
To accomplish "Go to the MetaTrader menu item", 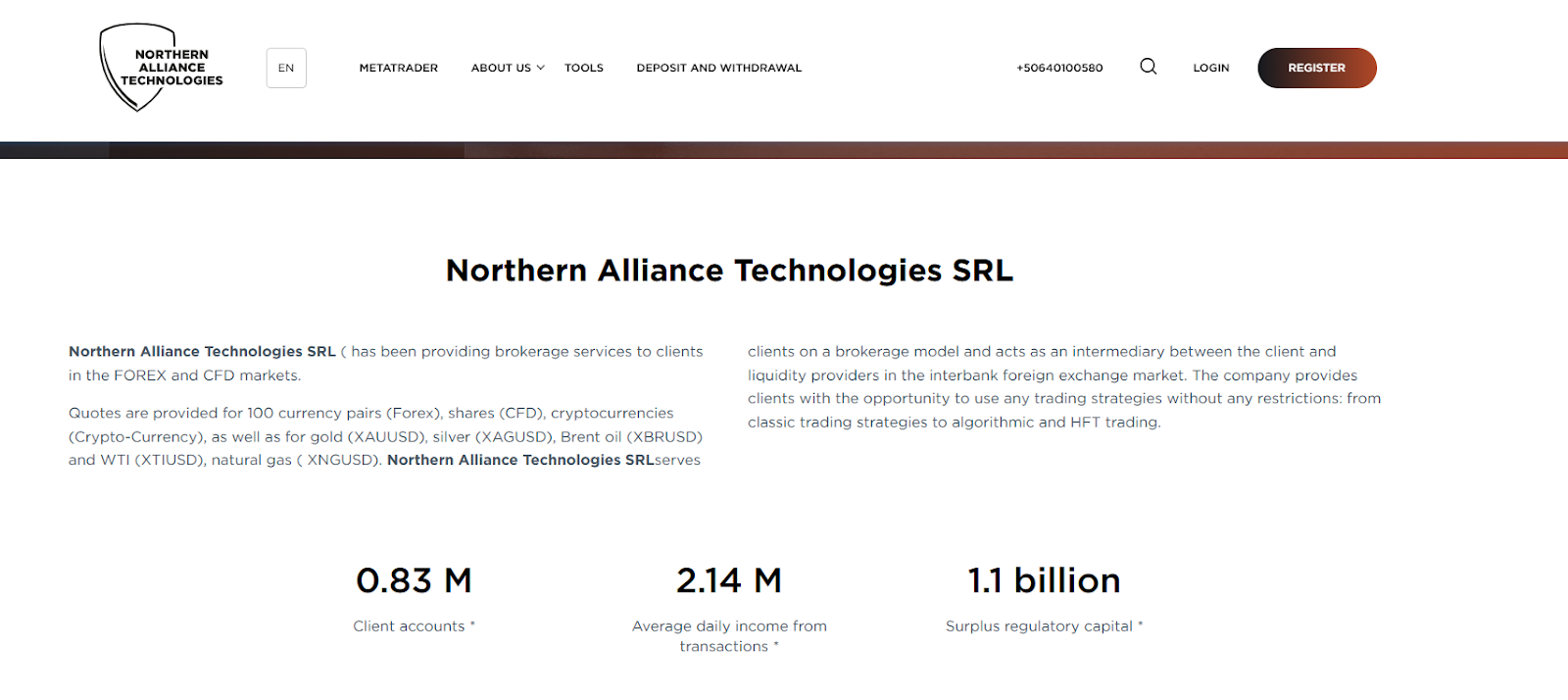I will tap(399, 68).
